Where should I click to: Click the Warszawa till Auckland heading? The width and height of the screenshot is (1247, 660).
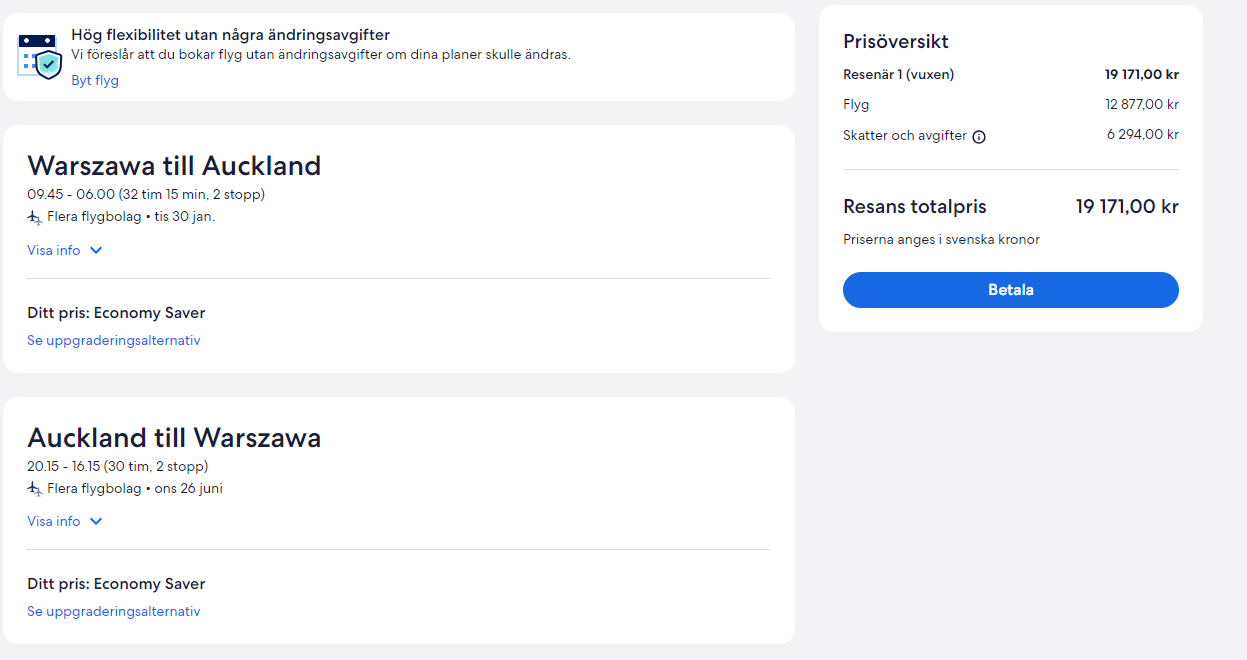point(174,166)
